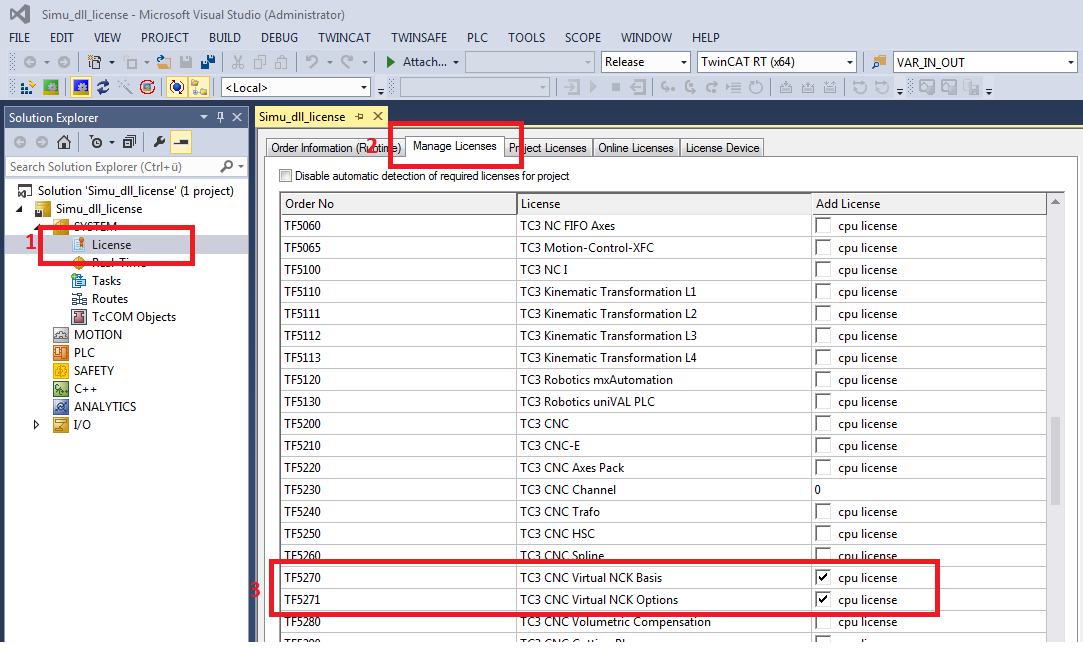The height and width of the screenshot is (649, 1083).
Task: Click the Scan magic wand icon
Action: coord(125,88)
